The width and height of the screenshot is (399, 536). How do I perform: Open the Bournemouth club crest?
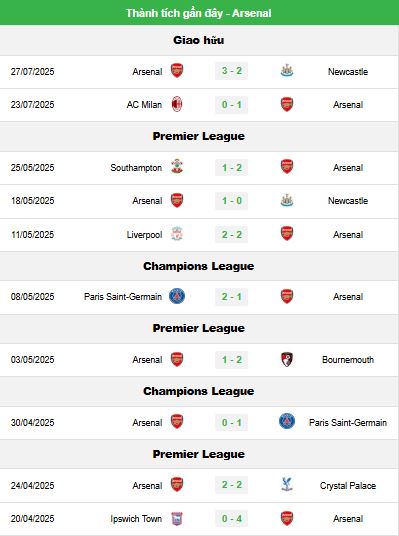[287, 359]
